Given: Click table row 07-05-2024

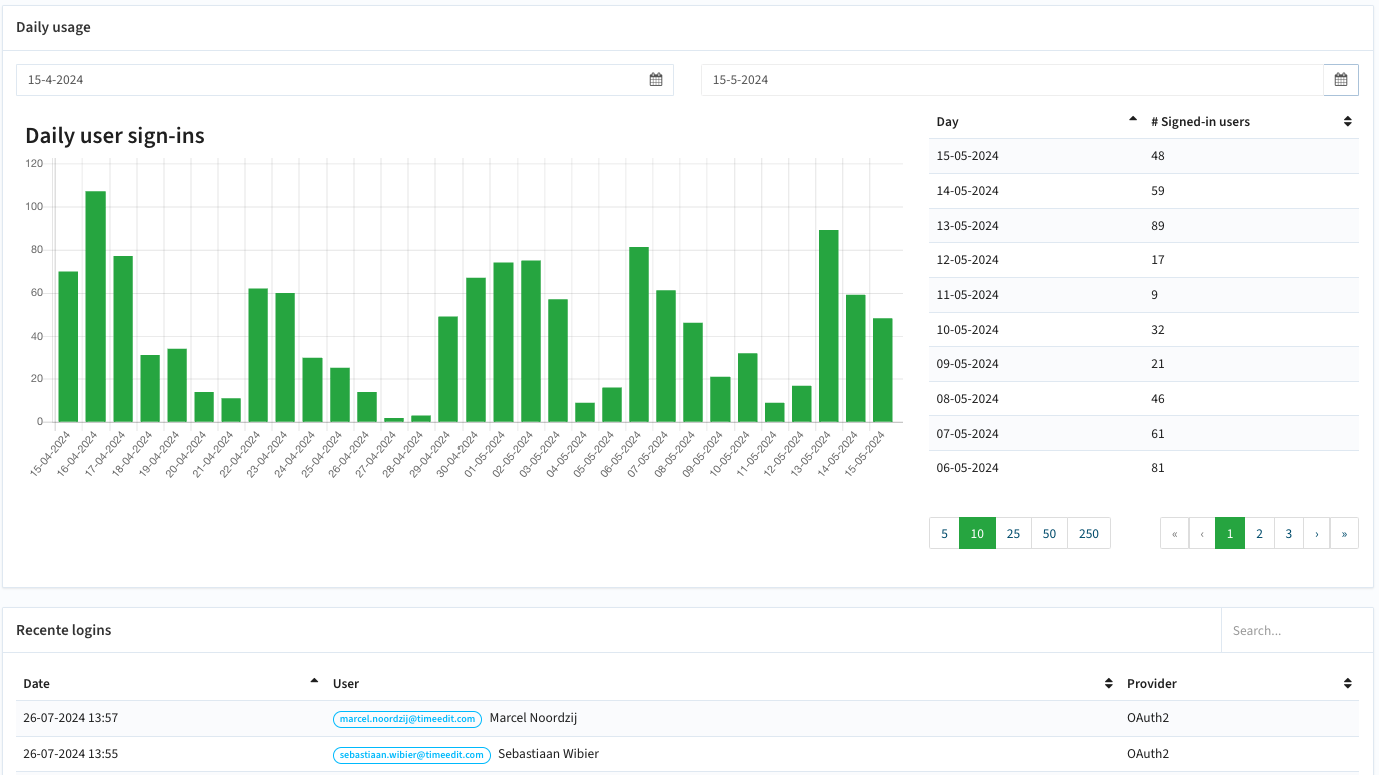Looking at the screenshot, I should 1144,433.
